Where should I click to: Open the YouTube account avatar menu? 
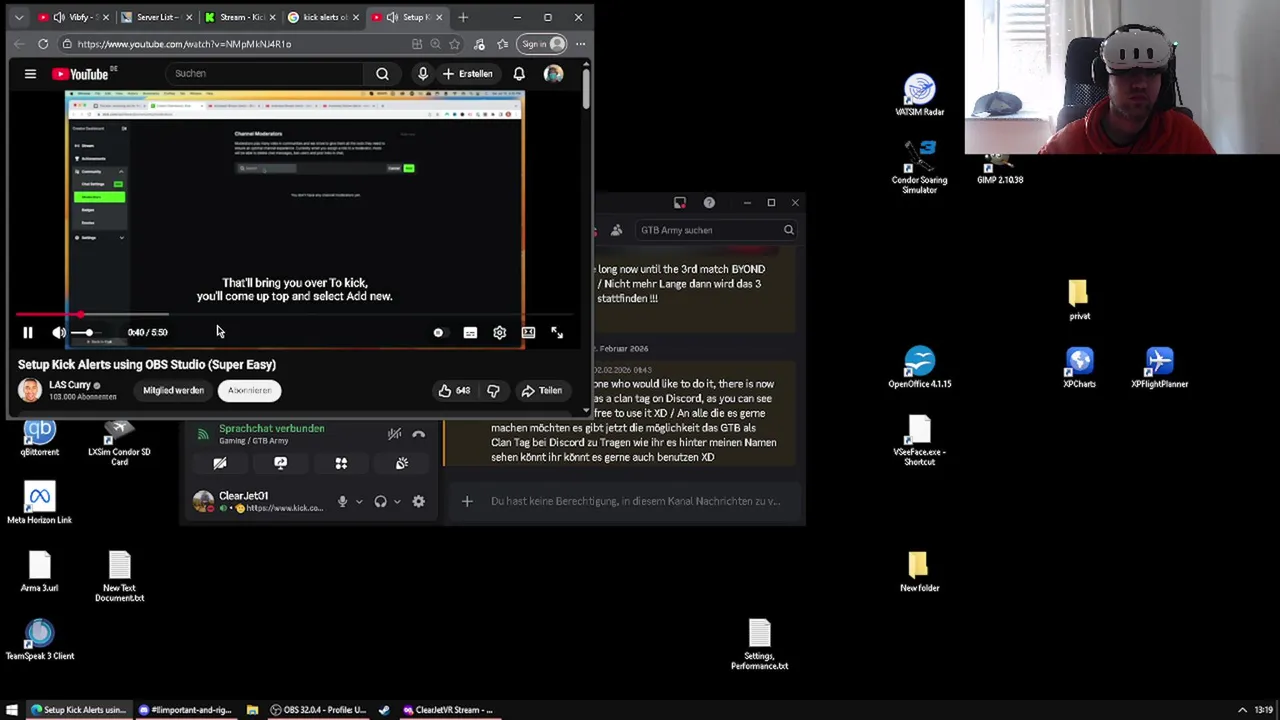(x=553, y=74)
